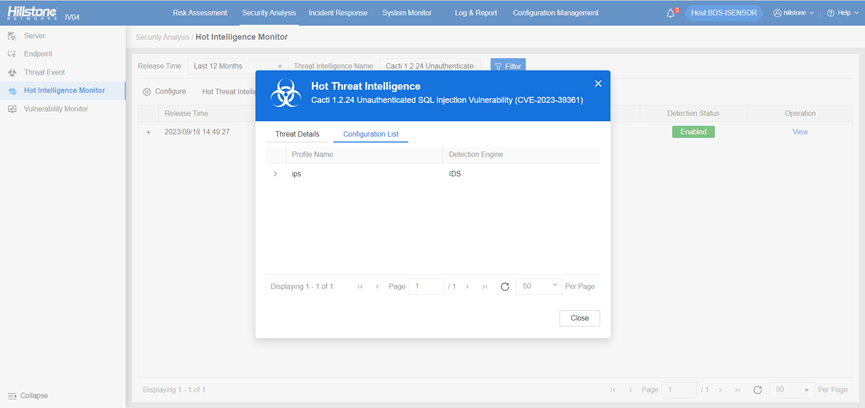Click the Hot Intelligence Monitor sidebar icon

coord(12,91)
